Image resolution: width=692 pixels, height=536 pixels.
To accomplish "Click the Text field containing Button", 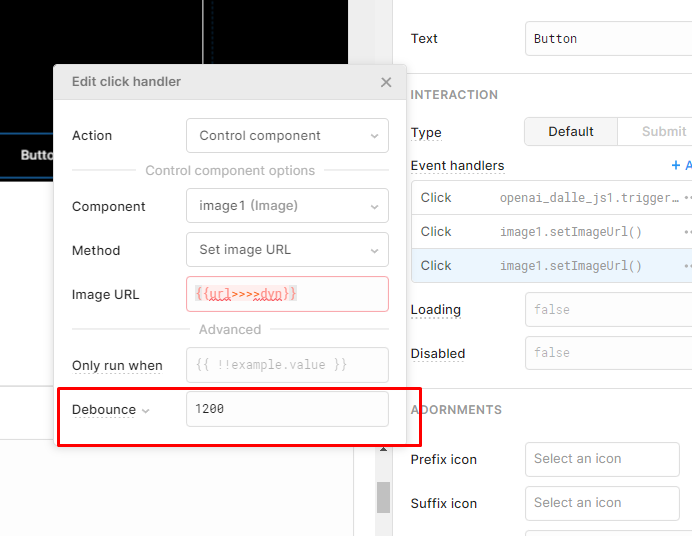I will [609, 39].
